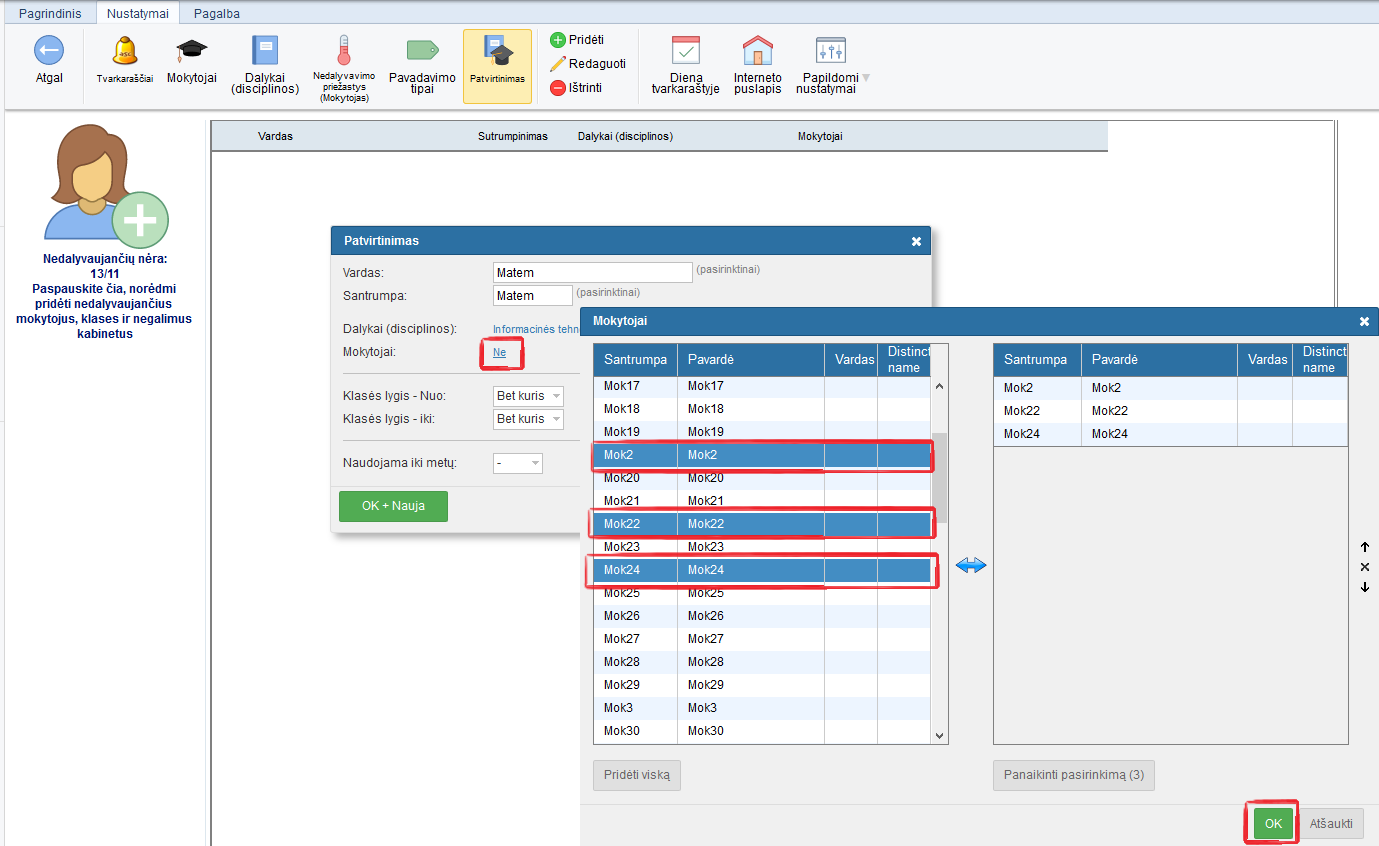Click right list Pavardė column header
The image size is (1379, 846).
click(1158, 360)
